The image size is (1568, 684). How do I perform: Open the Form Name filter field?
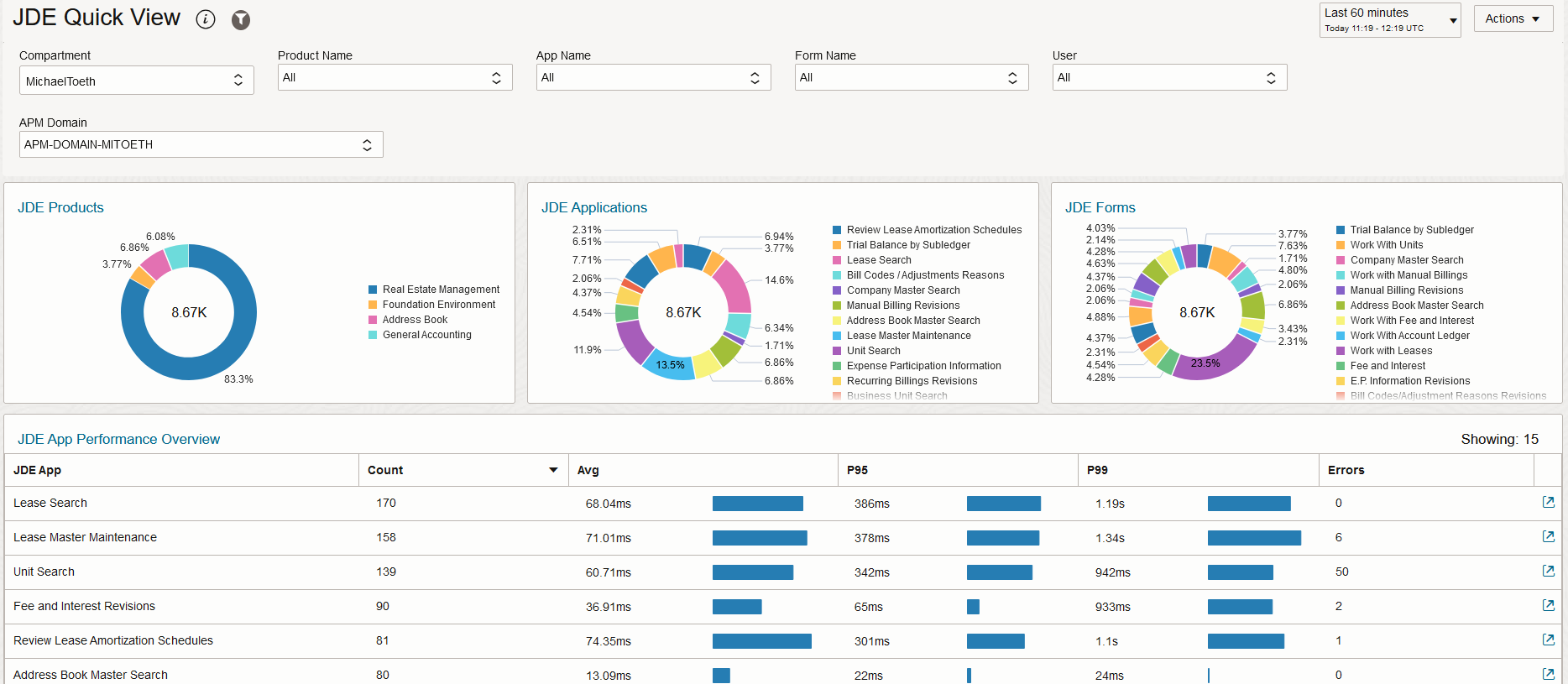point(912,77)
